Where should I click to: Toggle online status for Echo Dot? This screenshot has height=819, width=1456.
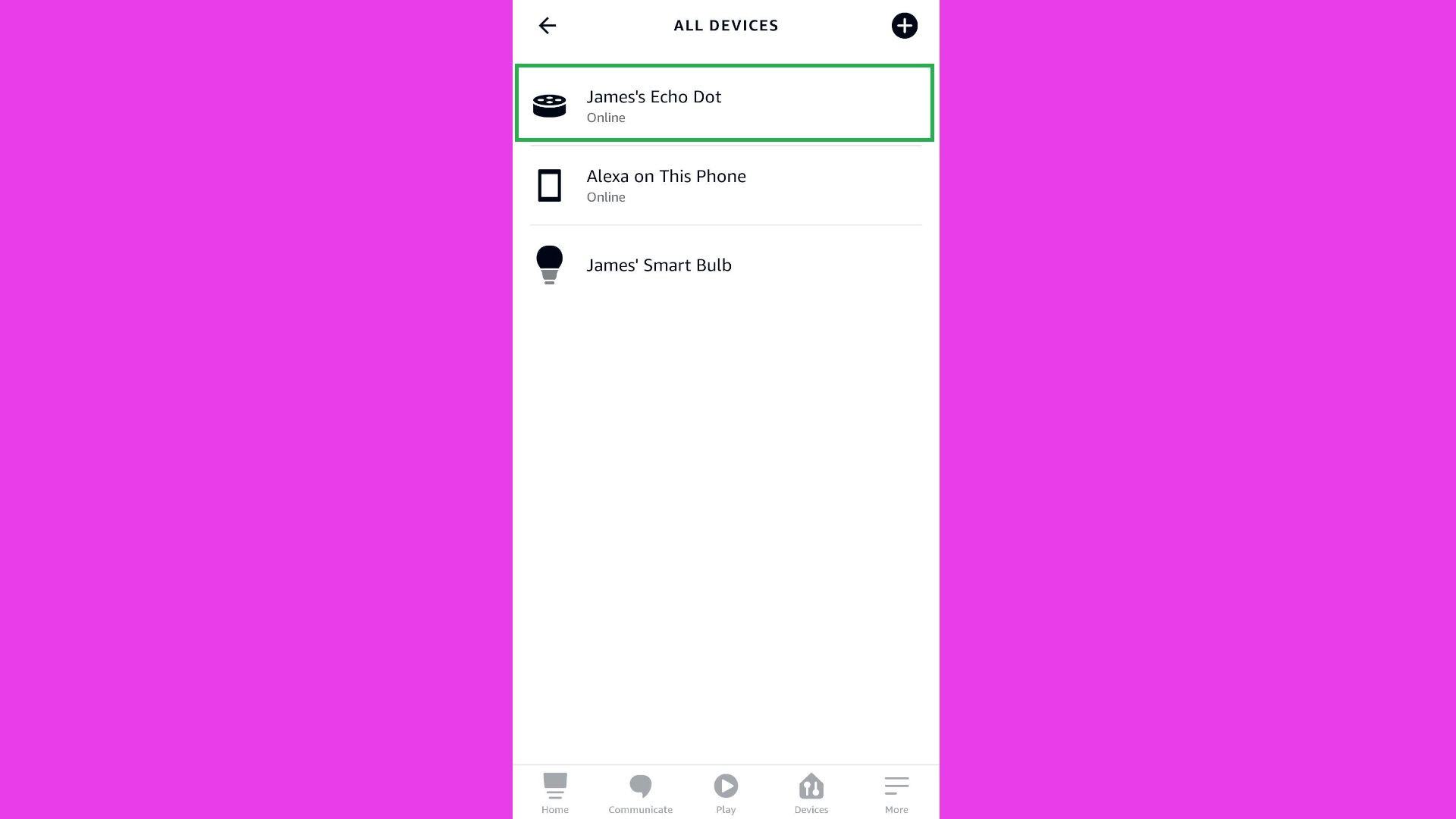[605, 117]
